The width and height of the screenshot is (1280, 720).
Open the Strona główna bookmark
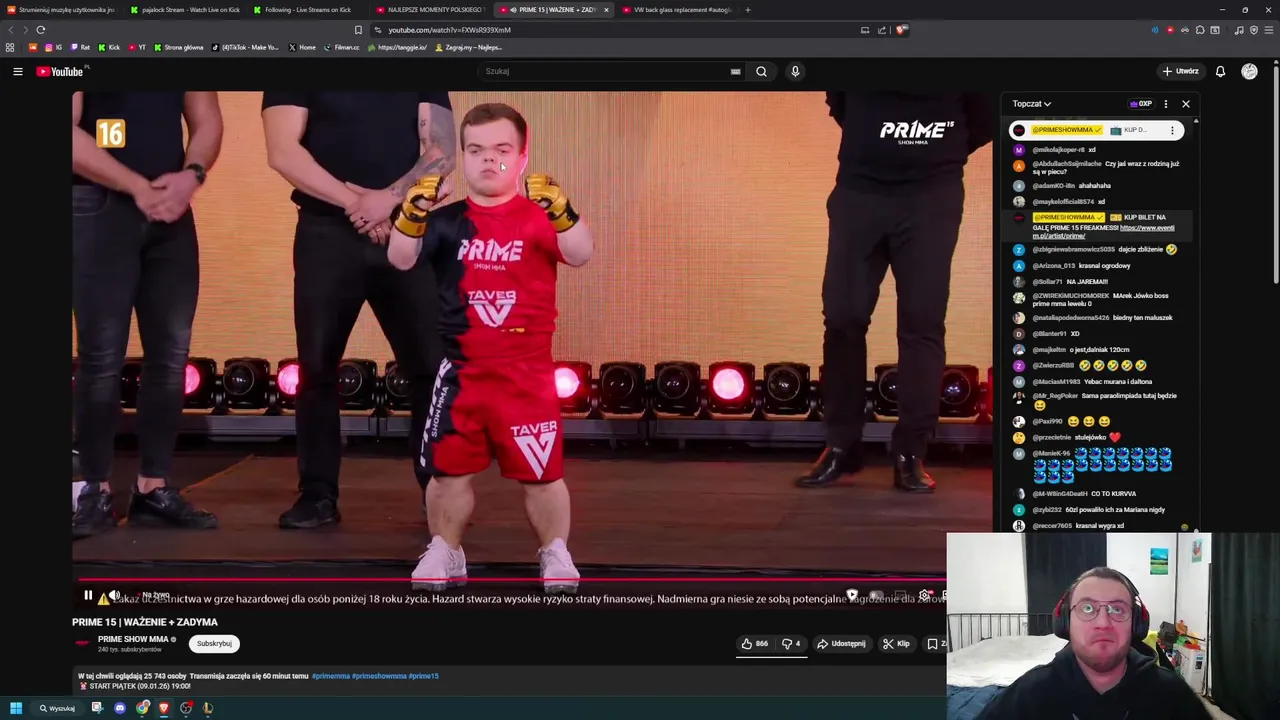point(177,47)
